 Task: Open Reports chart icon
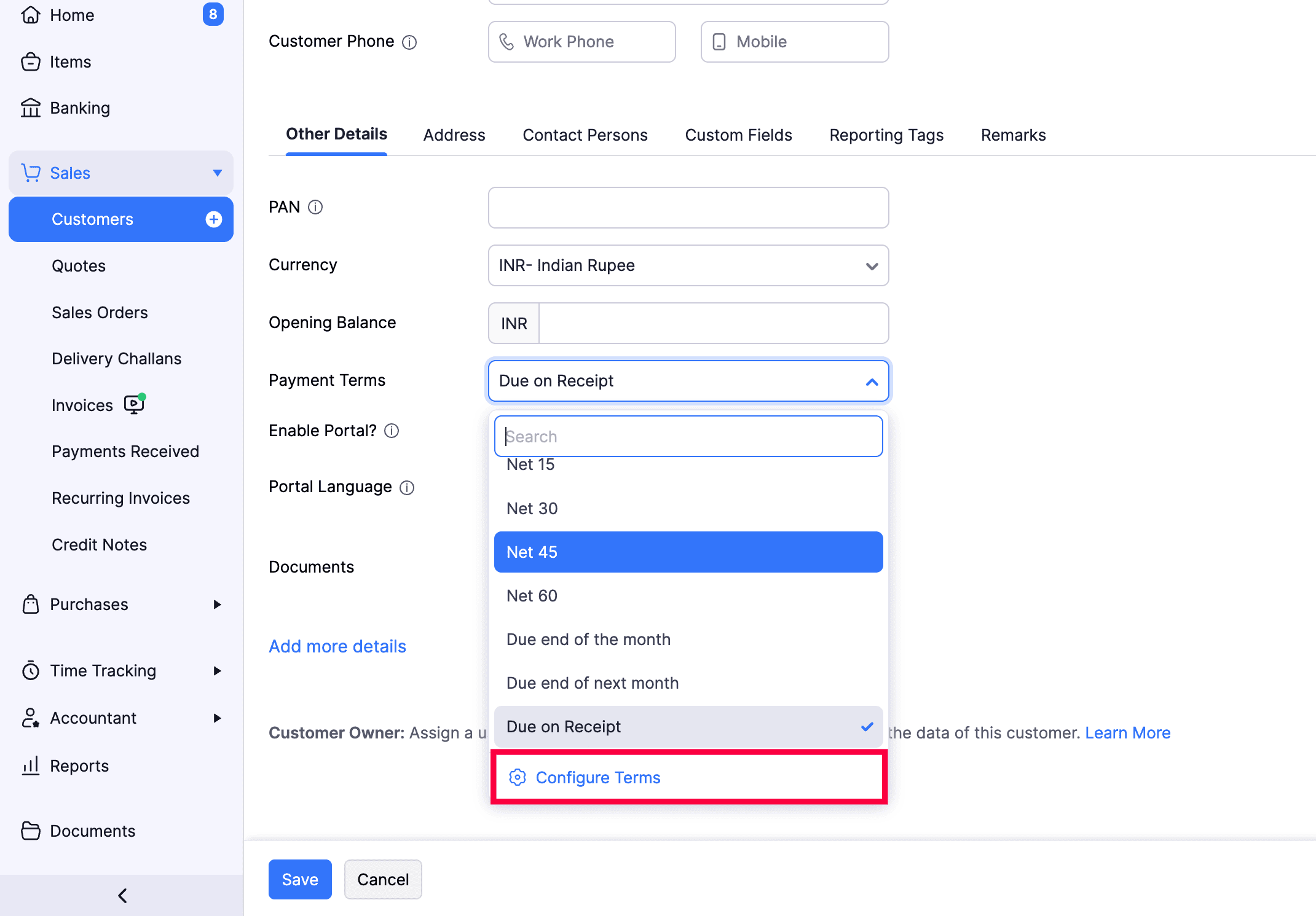[x=30, y=765]
